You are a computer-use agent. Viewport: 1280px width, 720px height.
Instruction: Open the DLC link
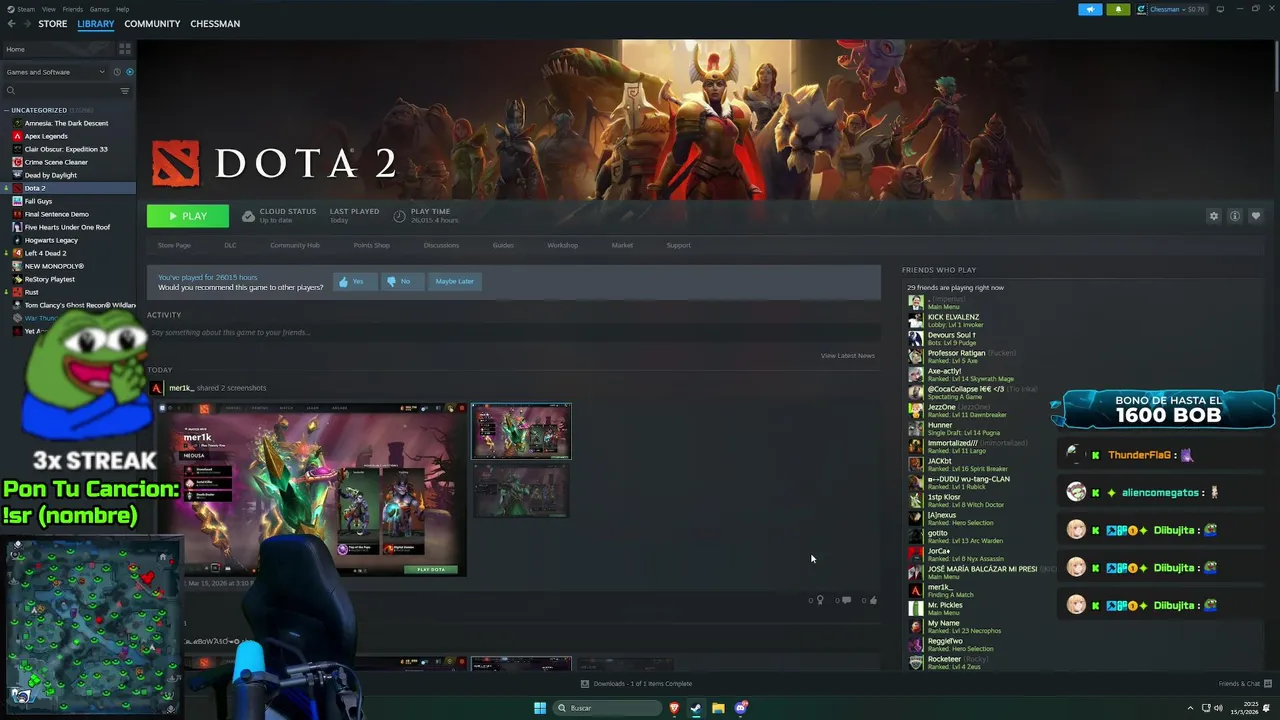pos(230,245)
